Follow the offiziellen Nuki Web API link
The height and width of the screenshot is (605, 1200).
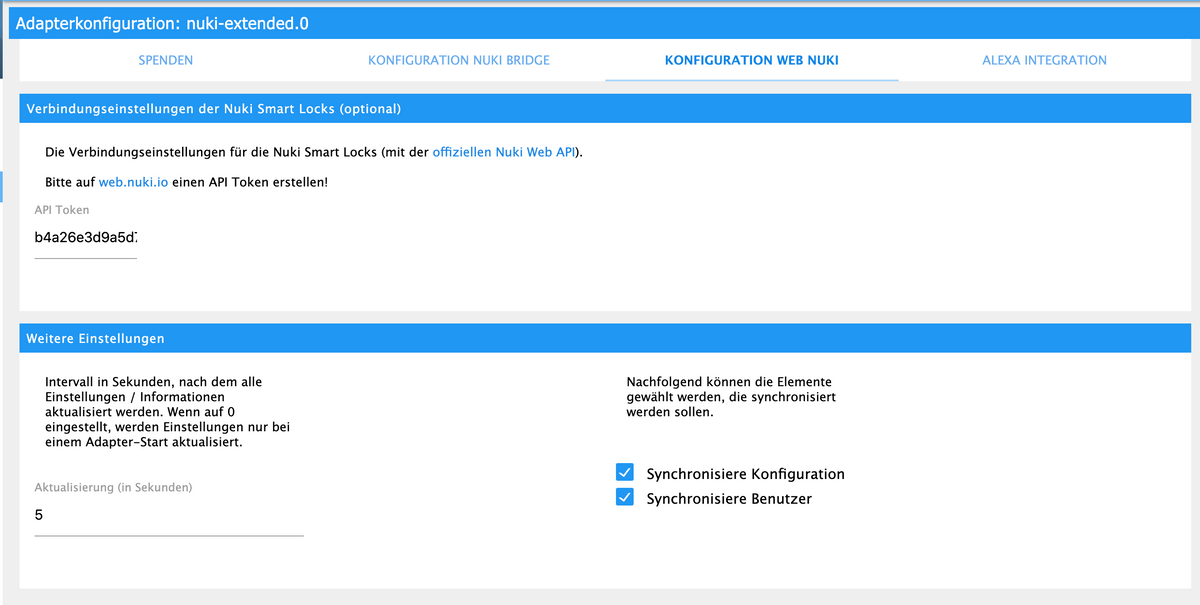504,153
